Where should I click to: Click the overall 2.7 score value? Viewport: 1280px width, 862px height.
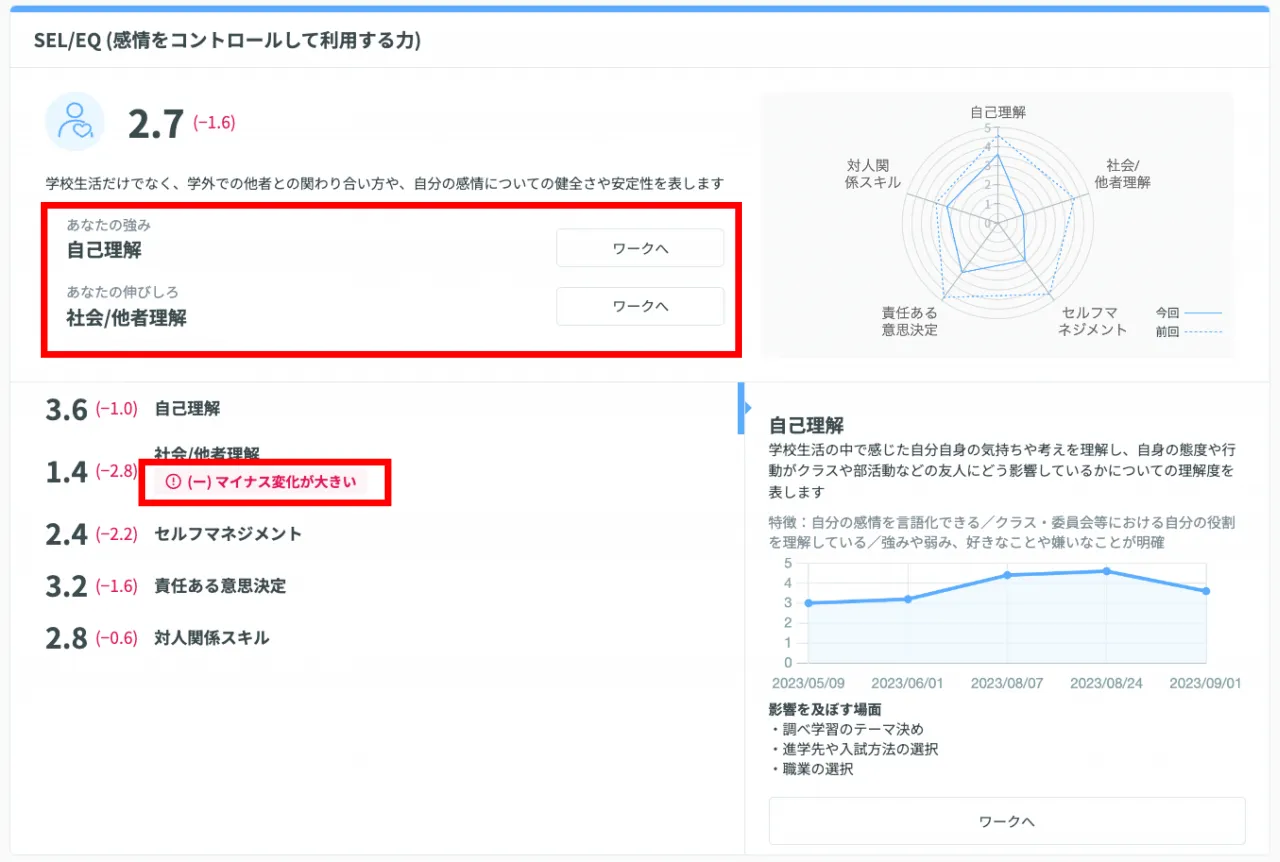pos(156,124)
